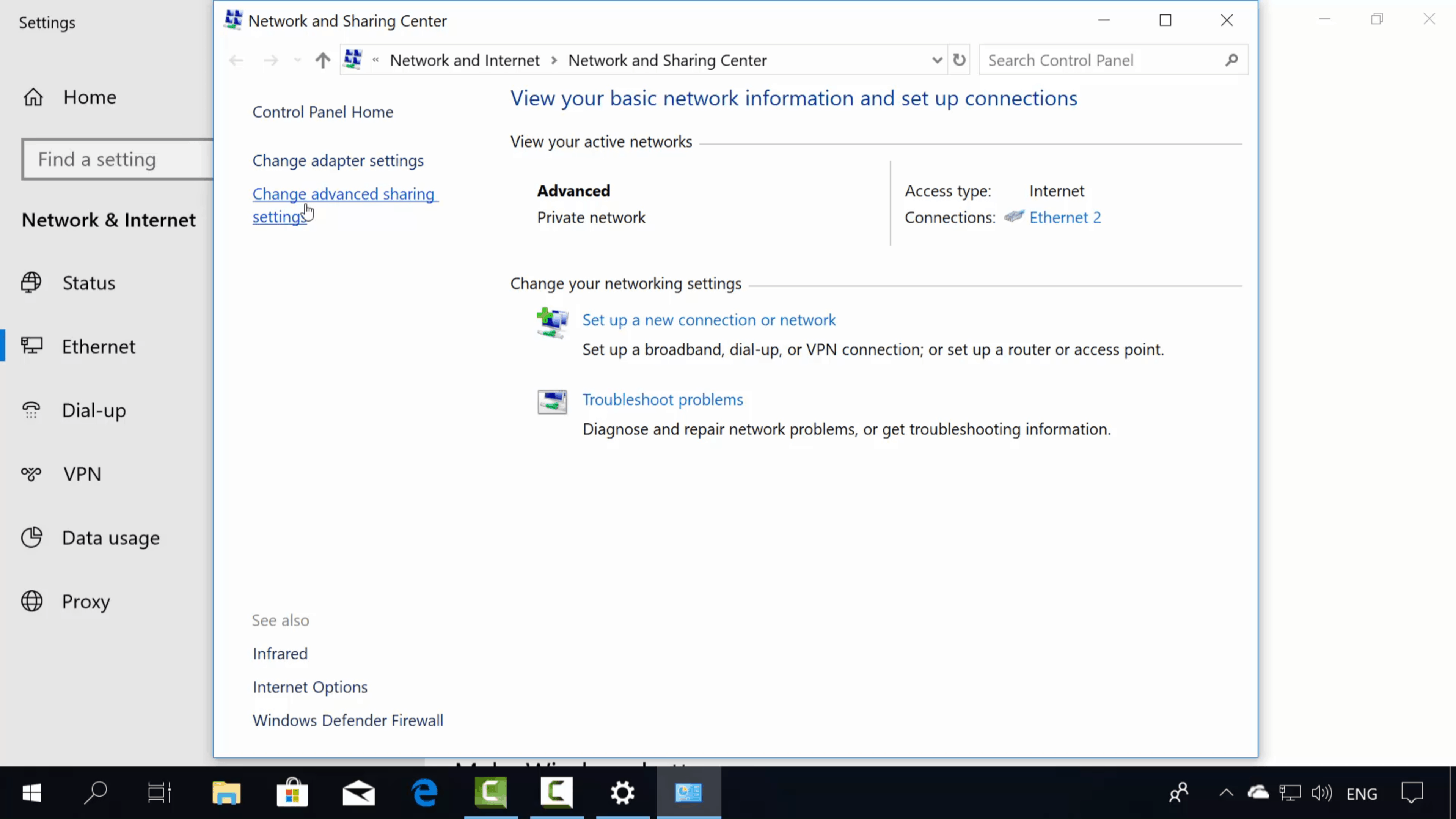Open Control Panel Home

tap(323, 112)
